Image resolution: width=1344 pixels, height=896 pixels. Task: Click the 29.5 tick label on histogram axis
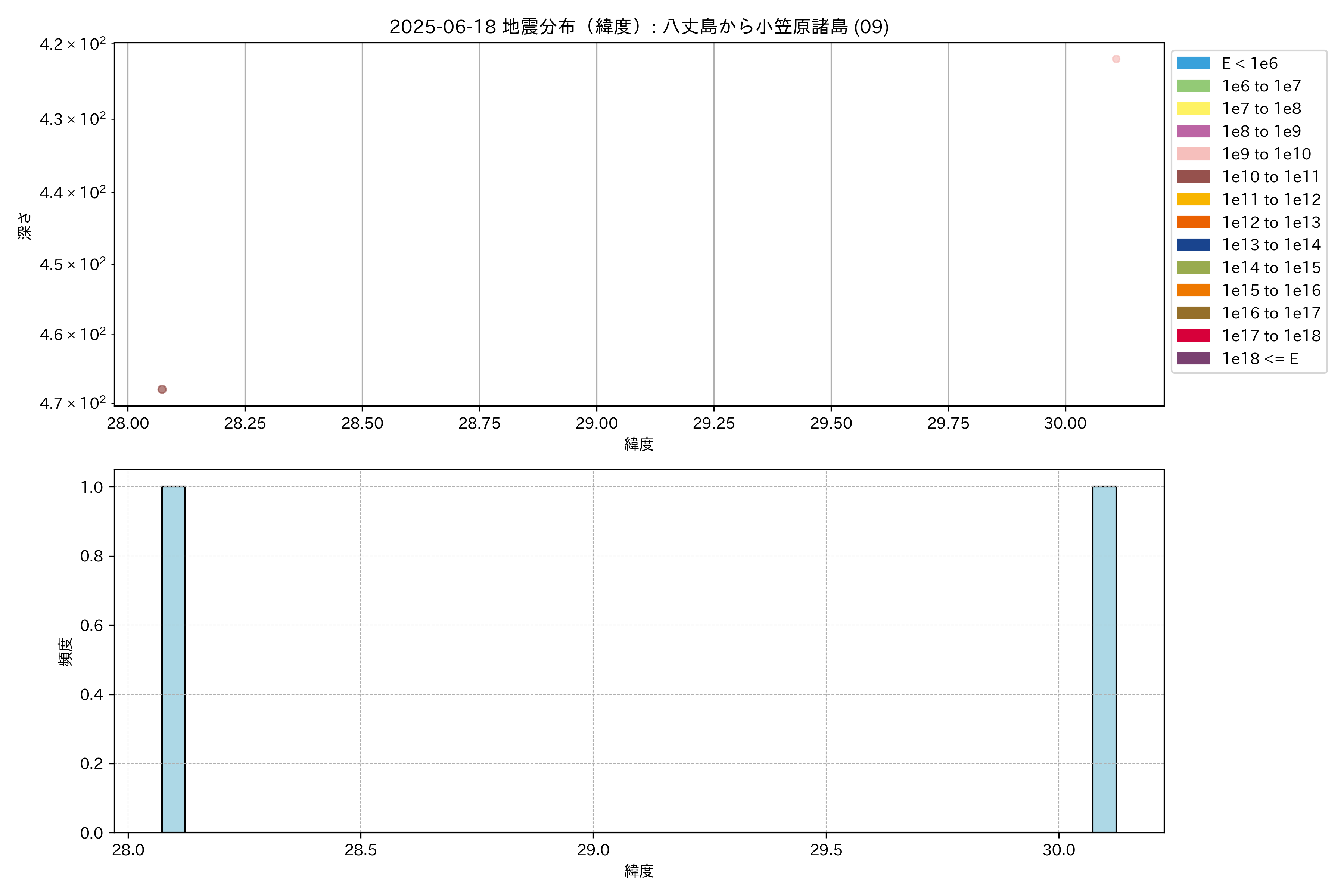[826, 850]
